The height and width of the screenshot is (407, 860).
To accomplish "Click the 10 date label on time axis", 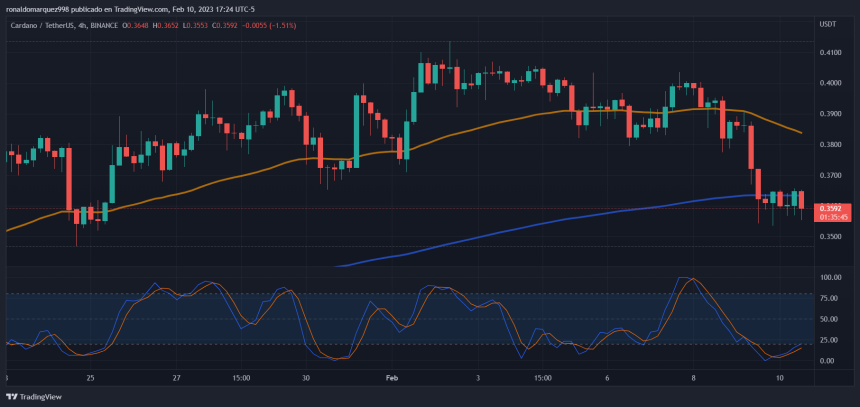I will (x=779, y=378).
